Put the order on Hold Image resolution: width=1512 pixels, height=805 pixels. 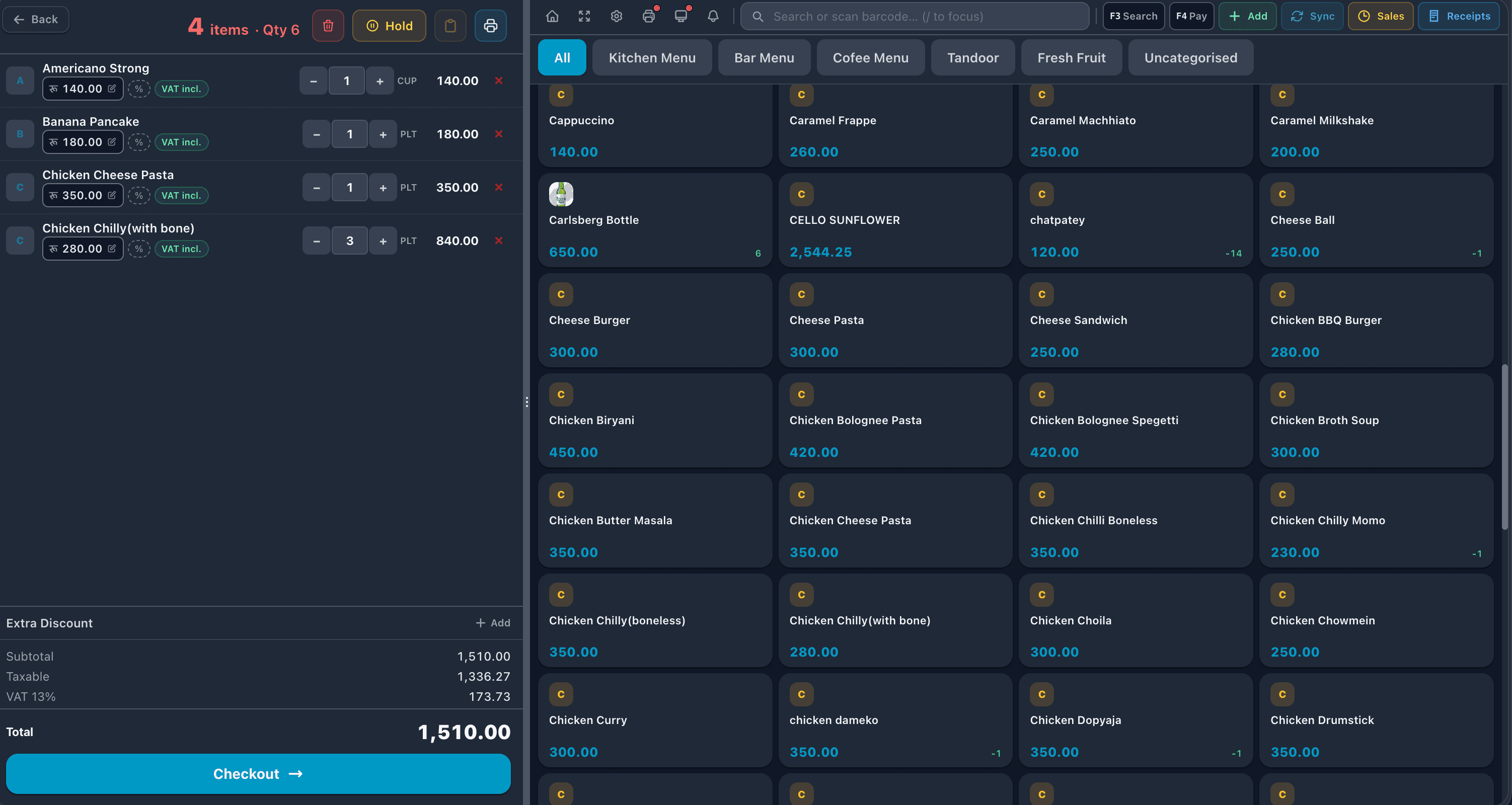coord(389,26)
